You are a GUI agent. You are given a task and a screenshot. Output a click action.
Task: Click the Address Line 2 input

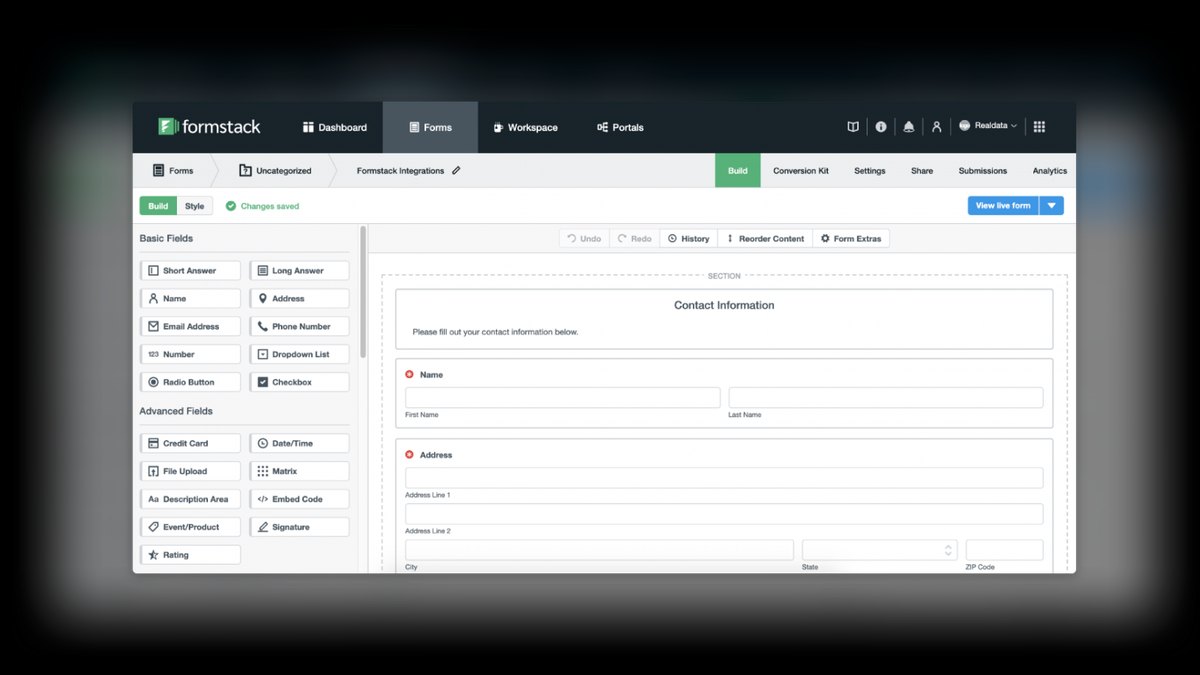(724, 514)
